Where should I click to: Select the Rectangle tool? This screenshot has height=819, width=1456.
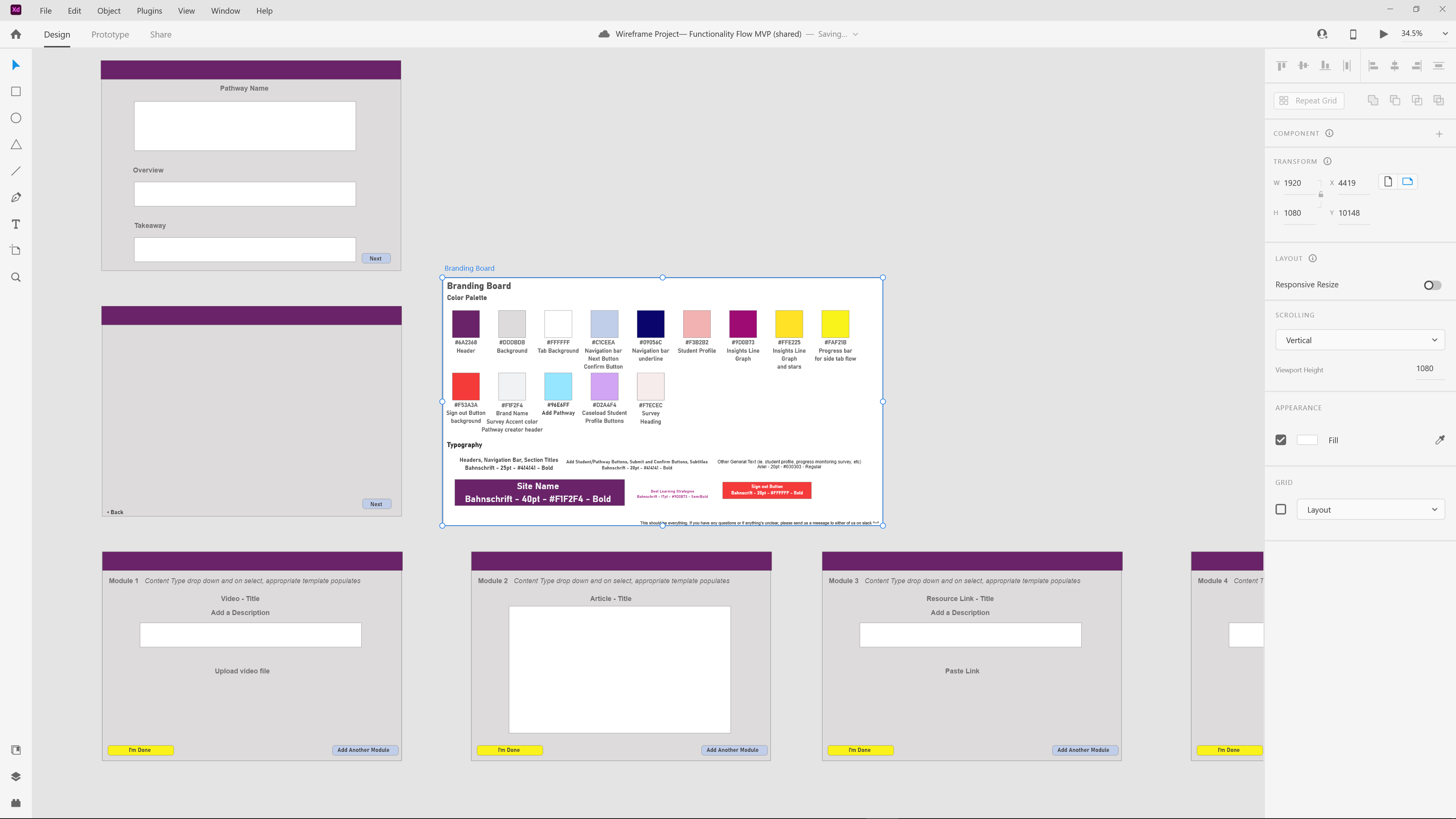[x=16, y=91]
